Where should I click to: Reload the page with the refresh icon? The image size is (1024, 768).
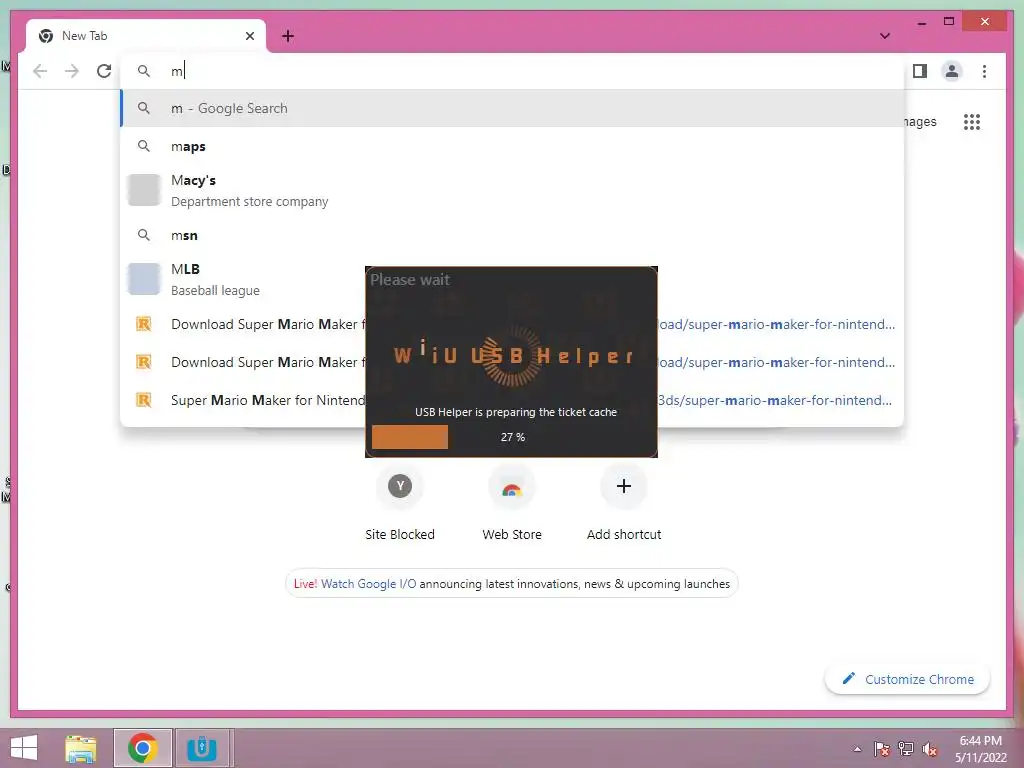pos(104,71)
